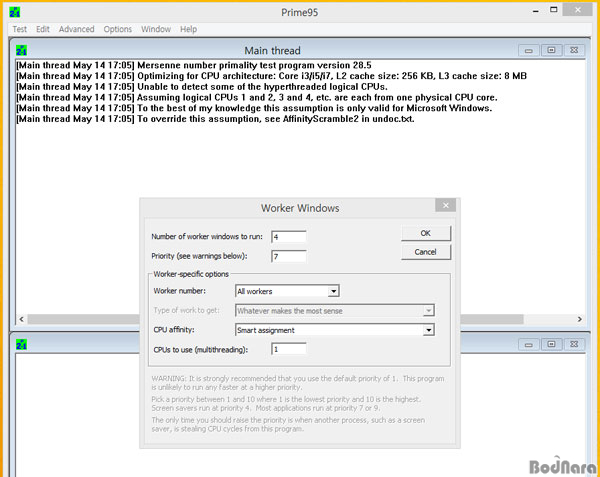Click the Worker Windows dialog title
The image size is (600, 477).
(300, 208)
